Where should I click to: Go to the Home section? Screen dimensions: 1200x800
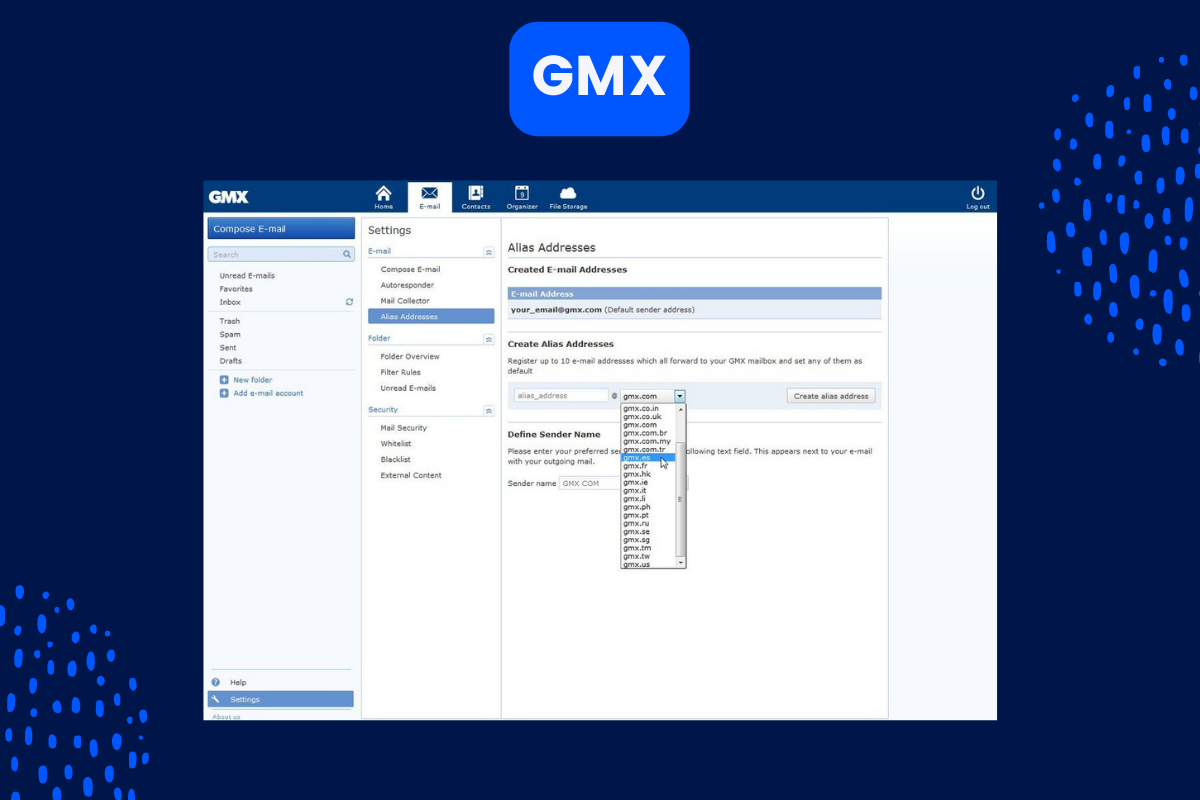click(x=384, y=197)
